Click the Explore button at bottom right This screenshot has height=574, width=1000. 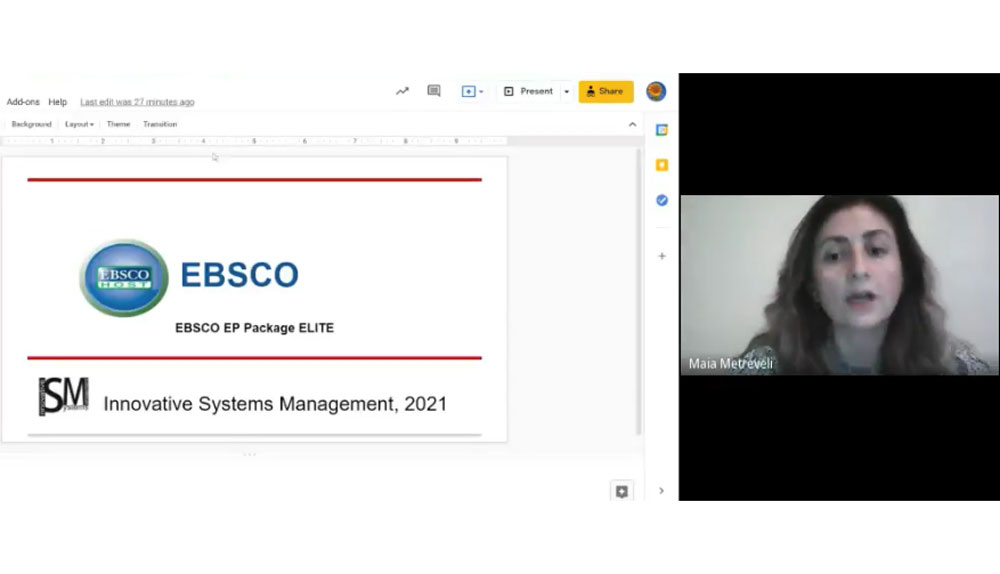coord(621,491)
